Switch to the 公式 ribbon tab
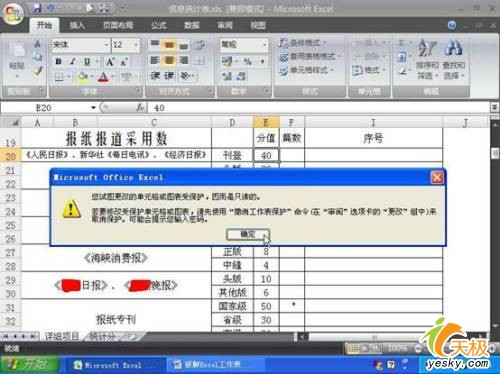The height and width of the screenshot is (374, 500). click(x=158, y=25)
